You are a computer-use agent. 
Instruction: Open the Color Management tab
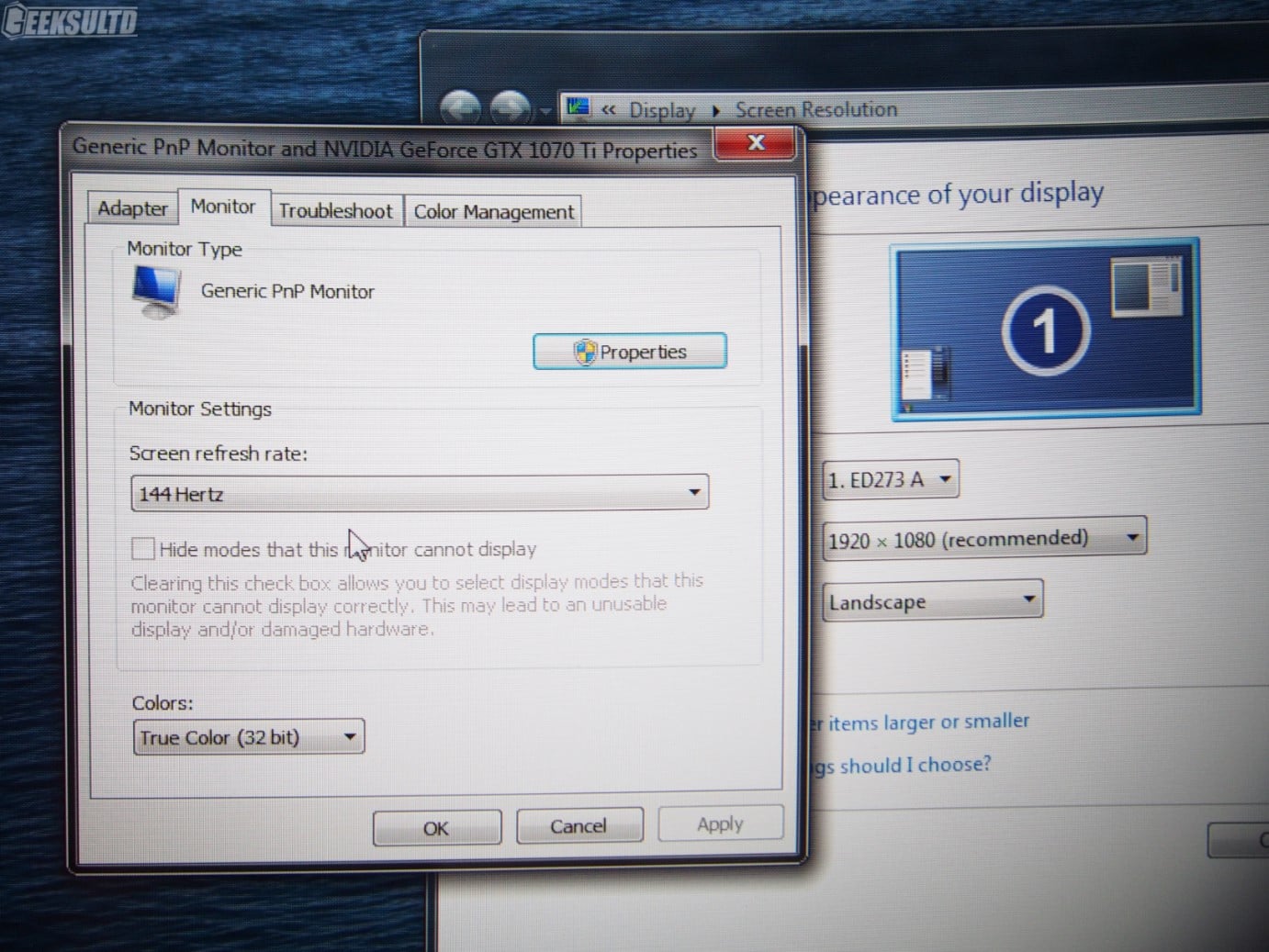tap(493, 212)
